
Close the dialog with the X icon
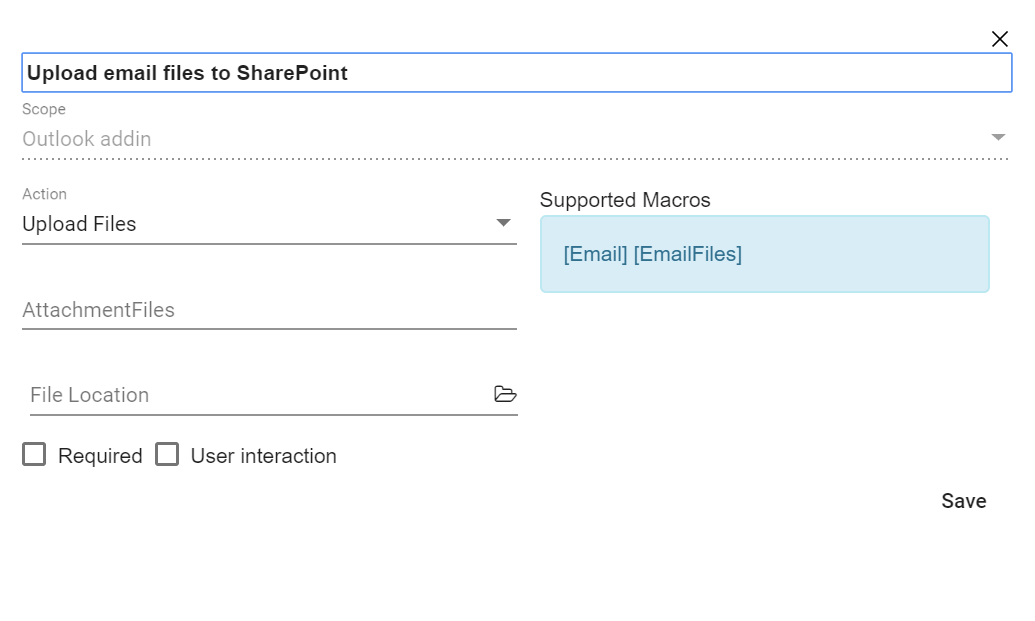[999, 39]
